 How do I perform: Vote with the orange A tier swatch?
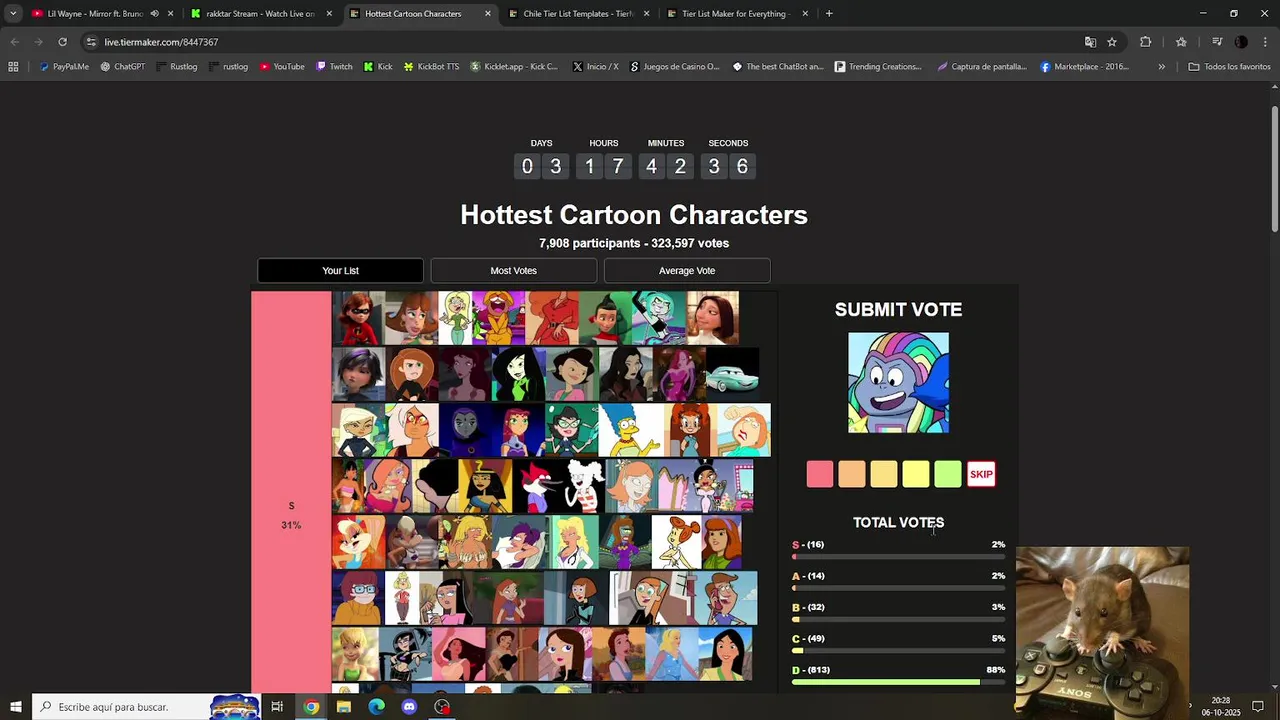(x=851, y=474)
